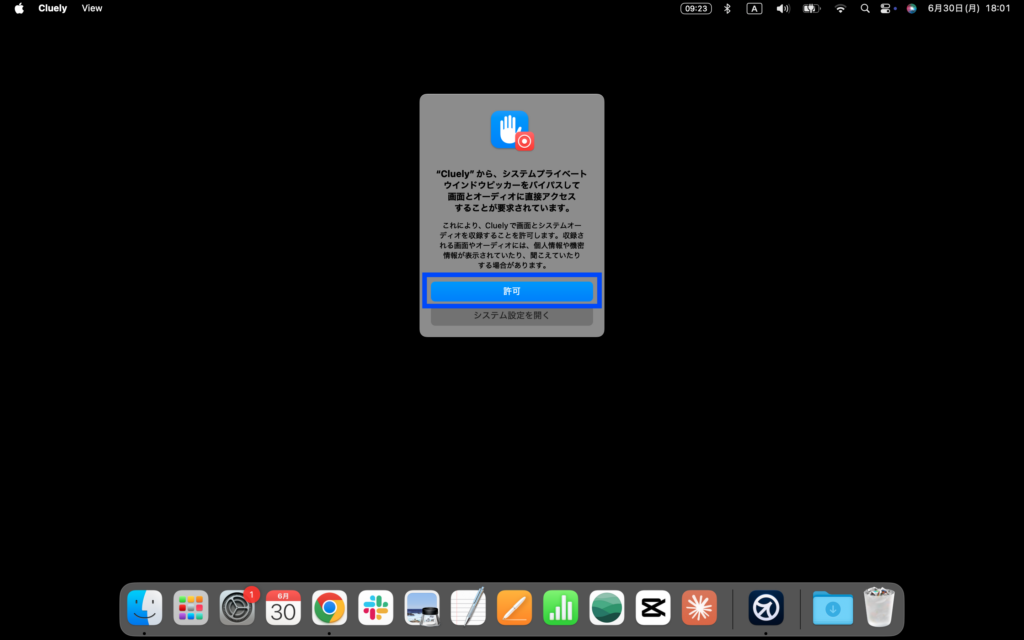Screen dimensions: 1024x640
Task: Launch Numbers from the Dock
Action: tap(560, 608)
